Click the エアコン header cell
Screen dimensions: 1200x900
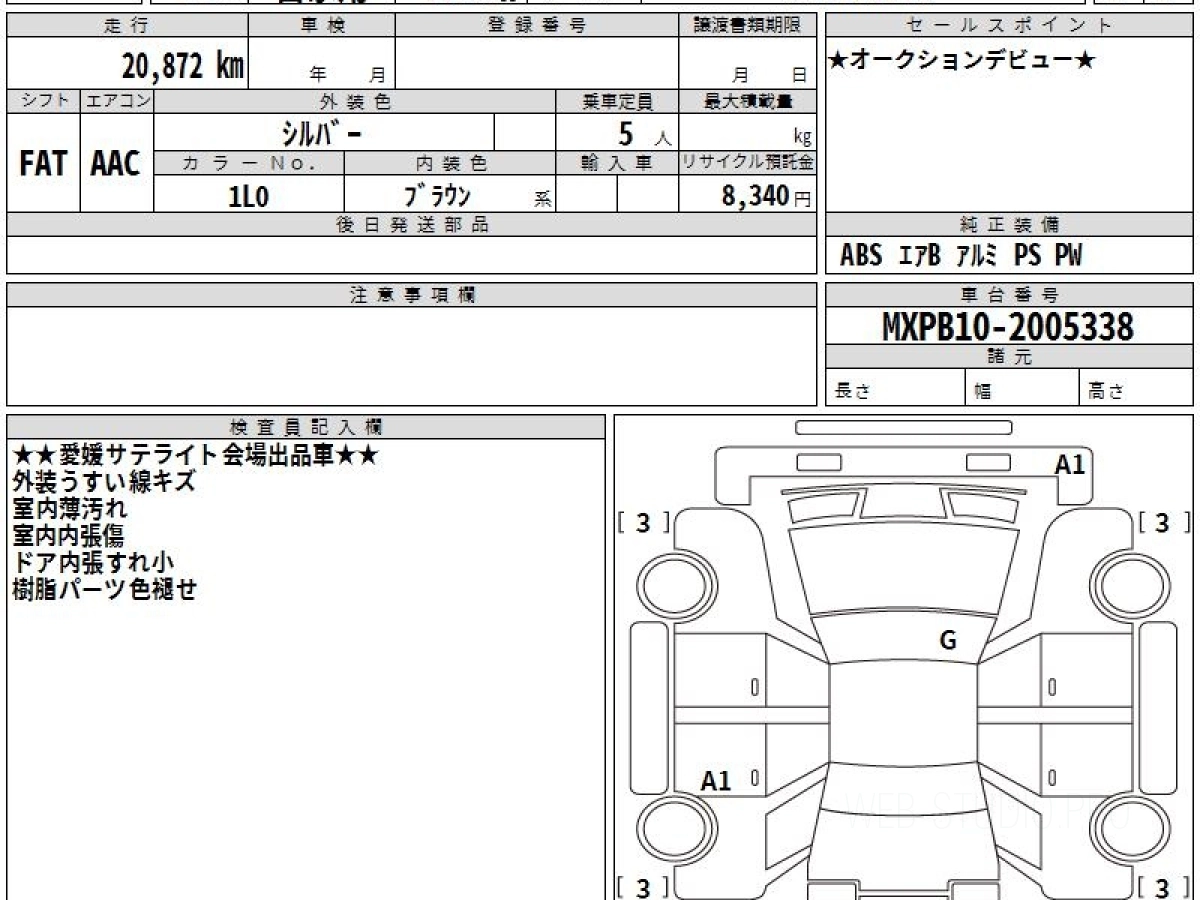(x=116, y=101)
